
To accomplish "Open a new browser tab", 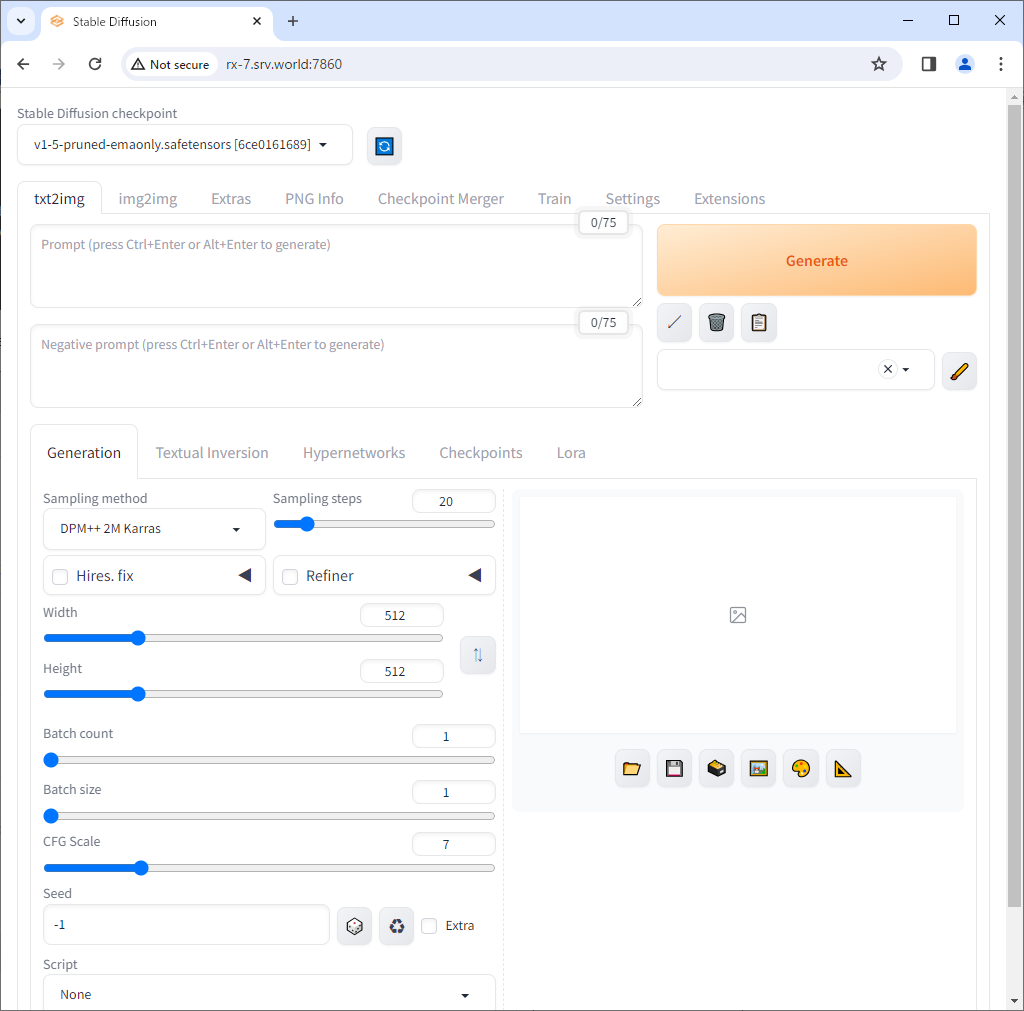I will pos(293,21).
